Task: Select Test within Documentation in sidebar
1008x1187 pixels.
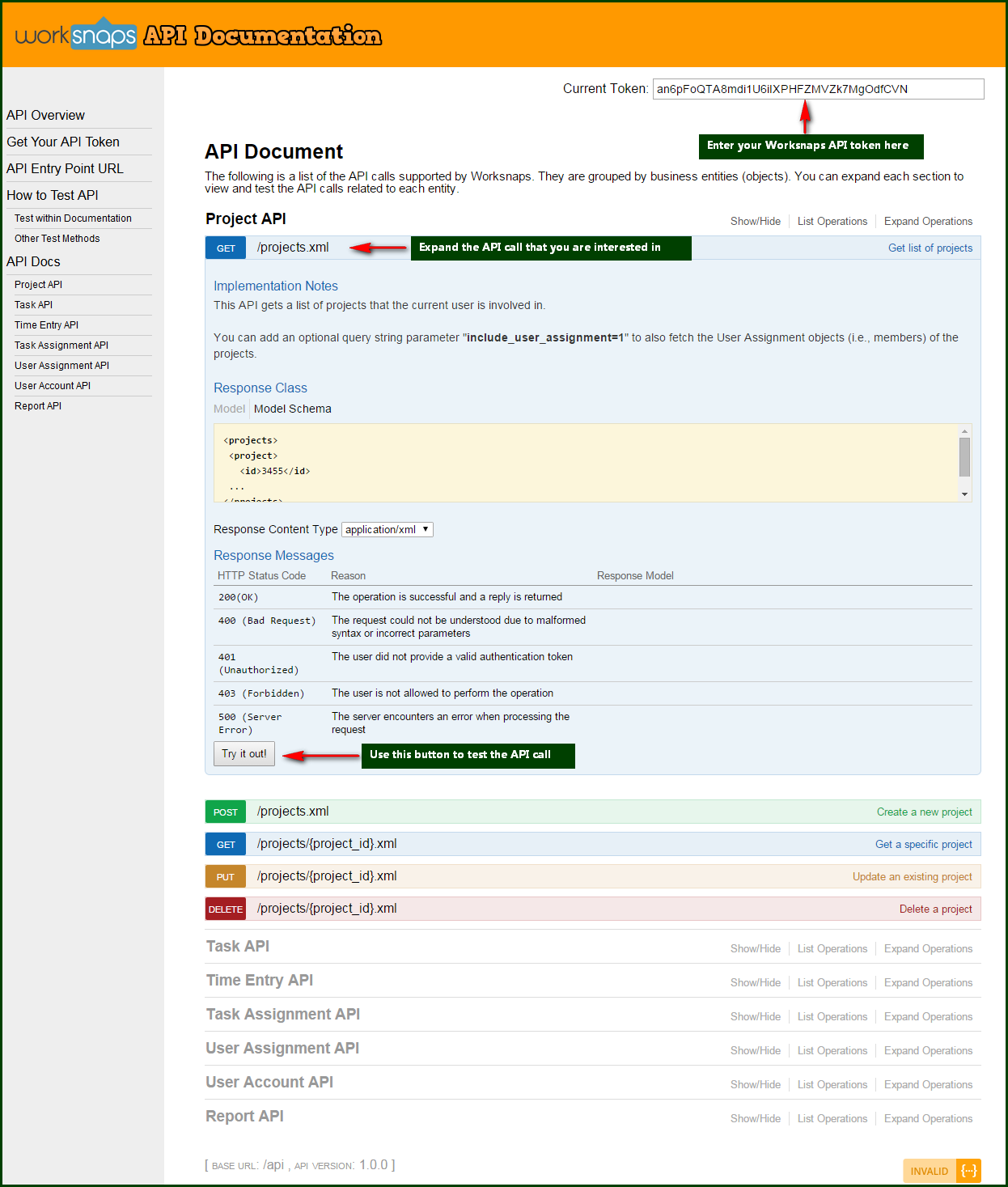Action: tap(73, 218)
